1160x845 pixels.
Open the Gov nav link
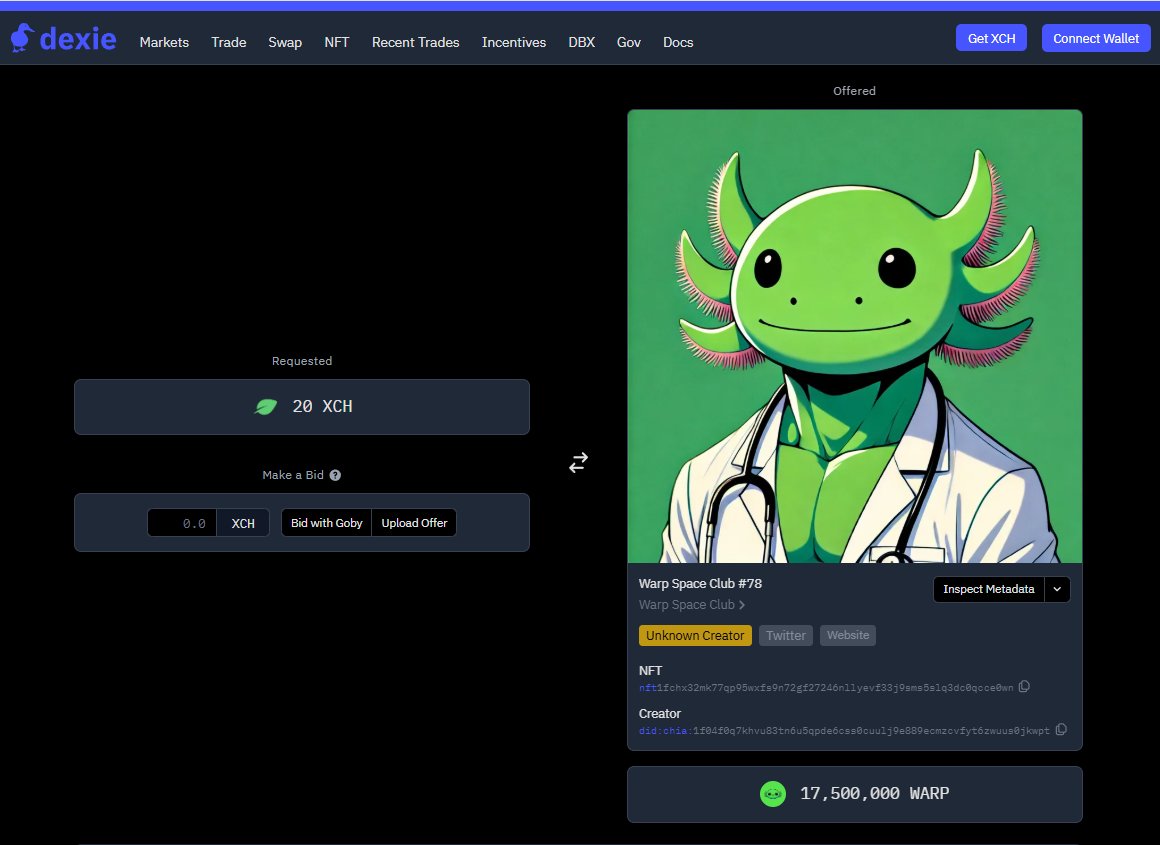pyautogui.click(x=629, y=42)
